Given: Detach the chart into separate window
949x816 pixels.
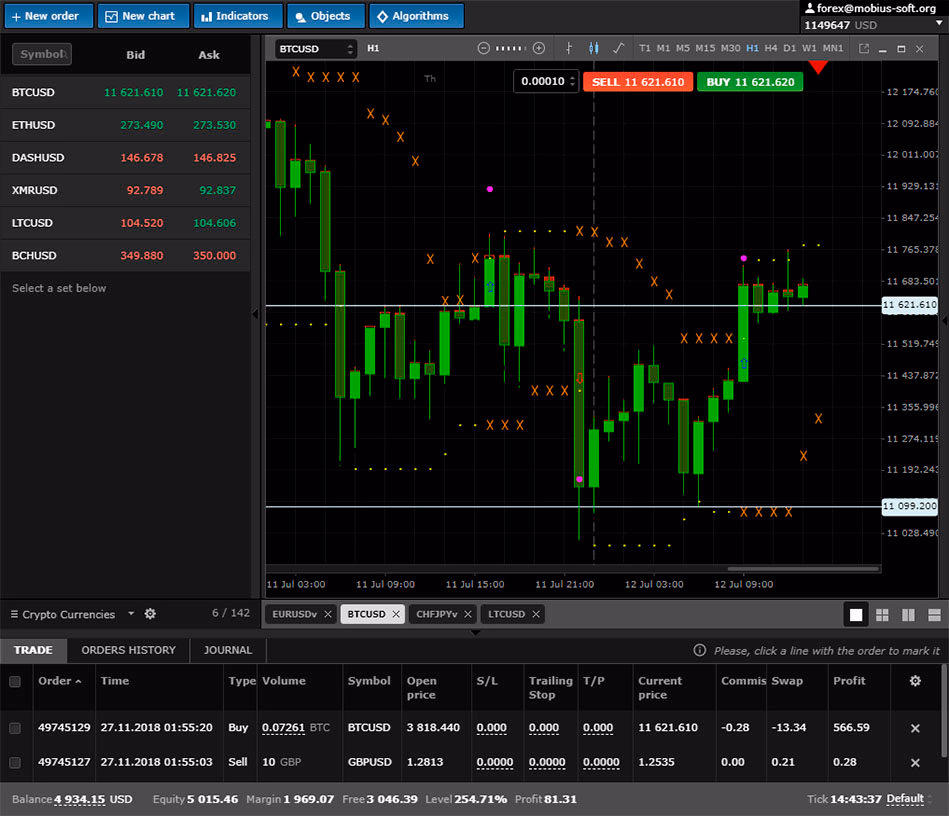Looking at the screenshot, I should click(x=864, y=48).
